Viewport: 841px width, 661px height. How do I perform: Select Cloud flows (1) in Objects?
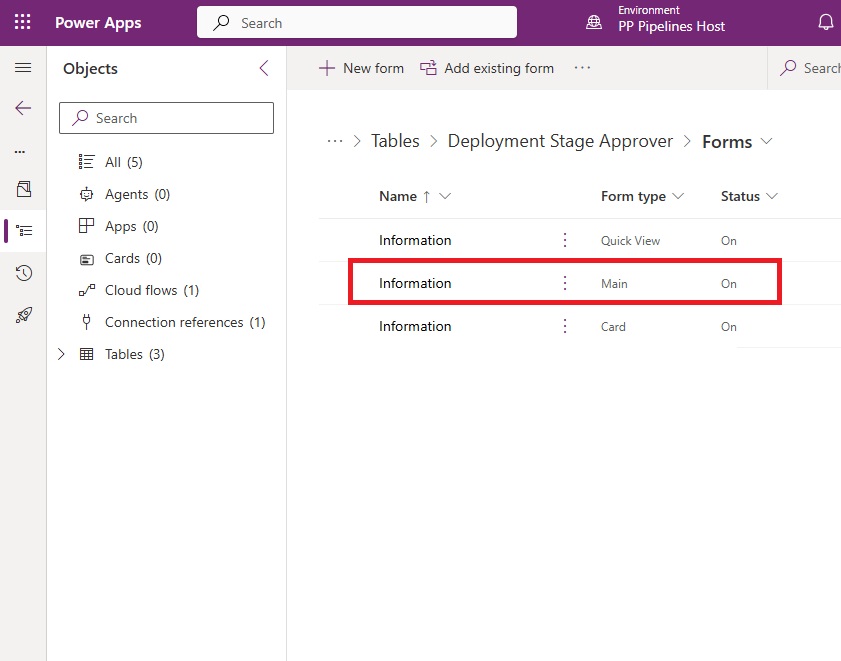click(152, 290)
